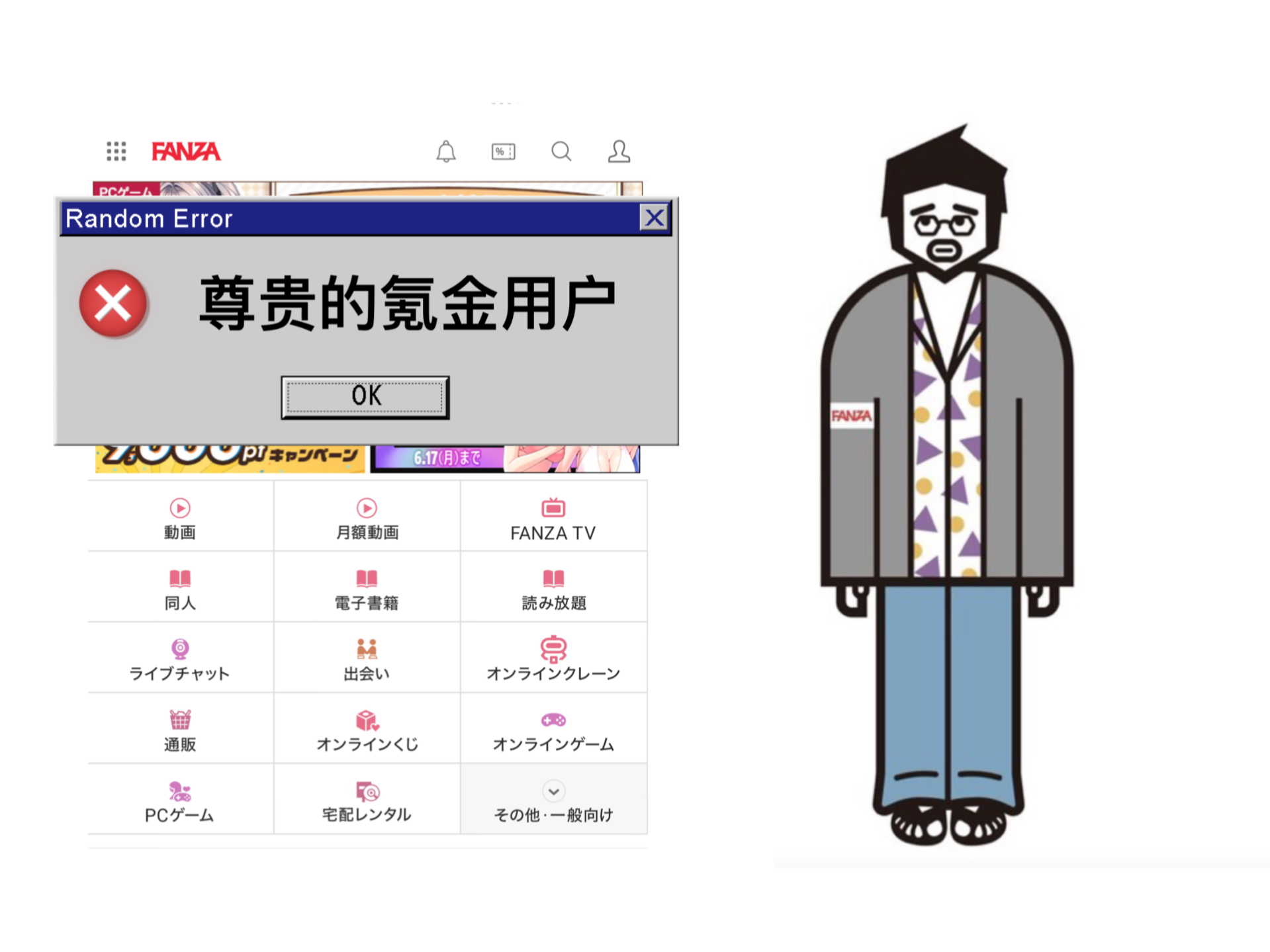Image resolution: width=1270 pixels, height=952 pixels.
Task: Click the 通販 shopping basket icon
Action: coord(180,720)
